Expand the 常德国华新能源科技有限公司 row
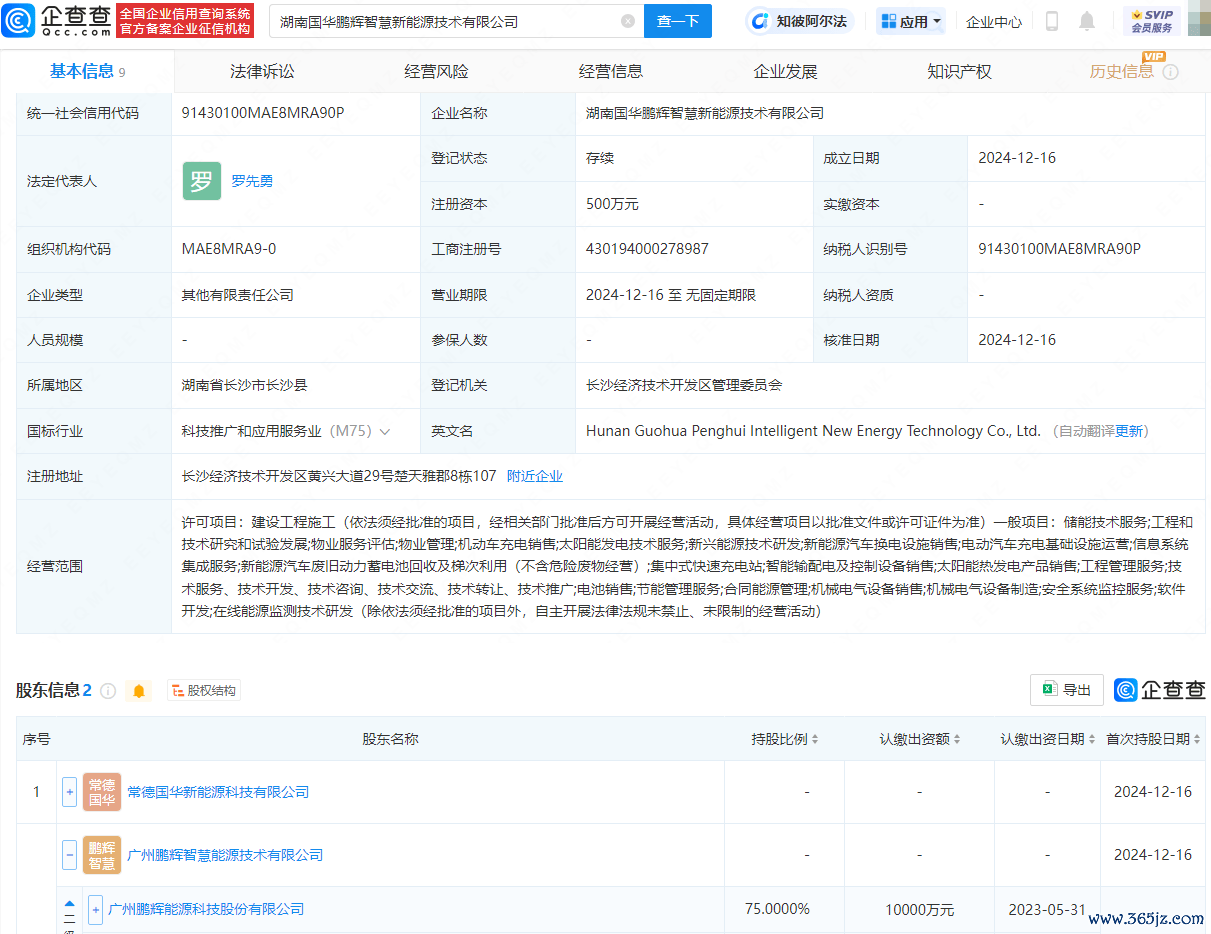This screenshot has height=934, width=1211. [x=69, y=792]
